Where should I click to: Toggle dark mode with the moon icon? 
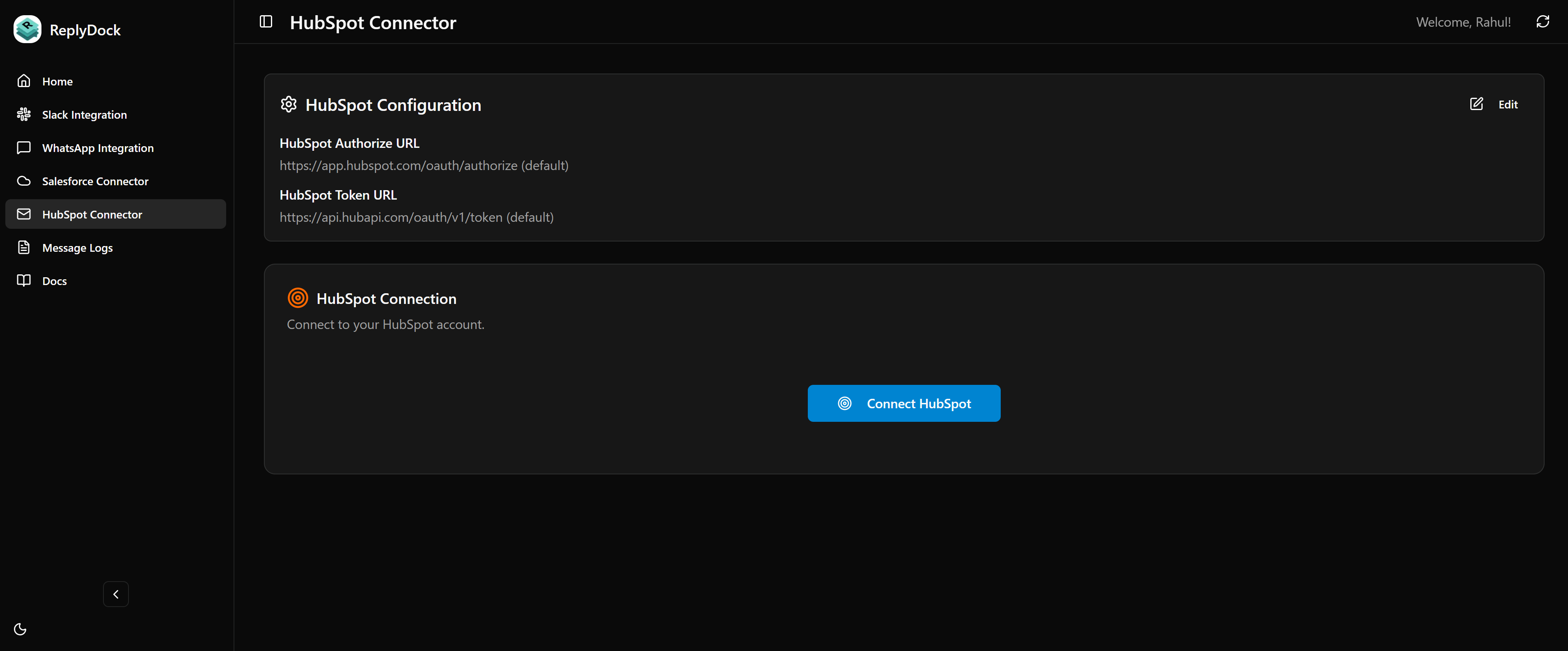click(20, 629)
